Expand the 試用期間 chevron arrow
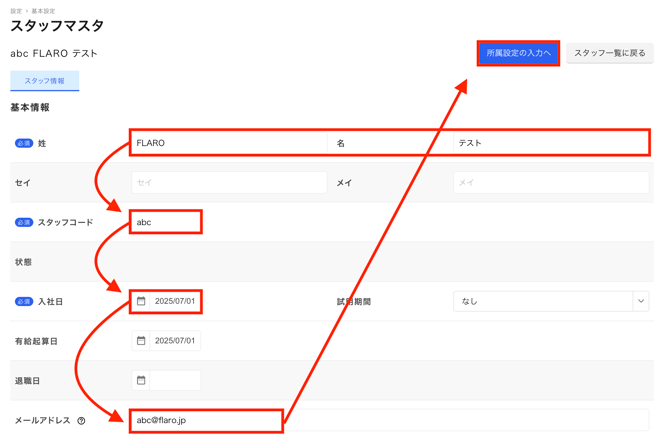Image resolution: width=670 pixels, height=436 pixels. (640, 301)
